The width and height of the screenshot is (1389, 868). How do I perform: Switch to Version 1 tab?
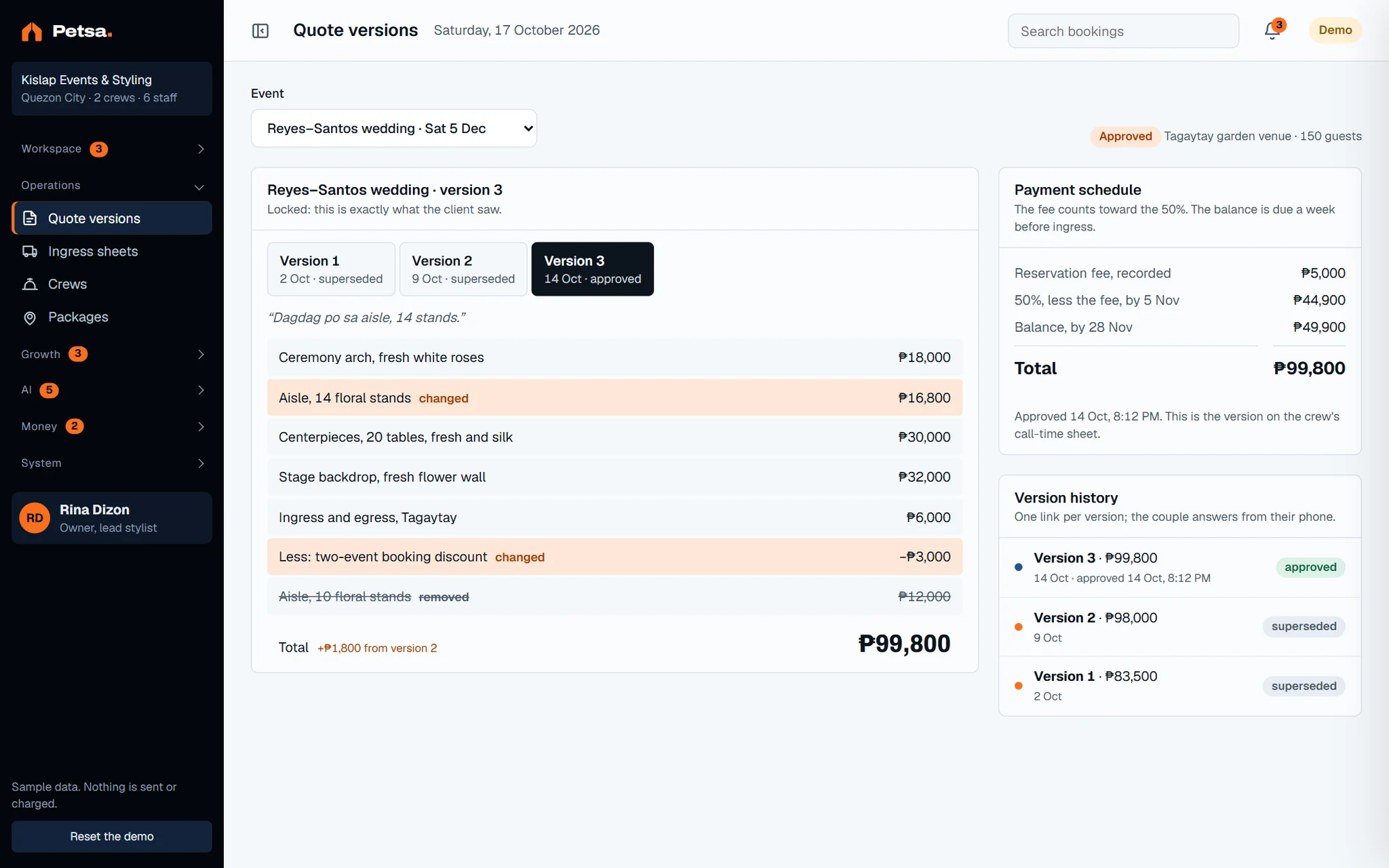click(x=331, y=269)
